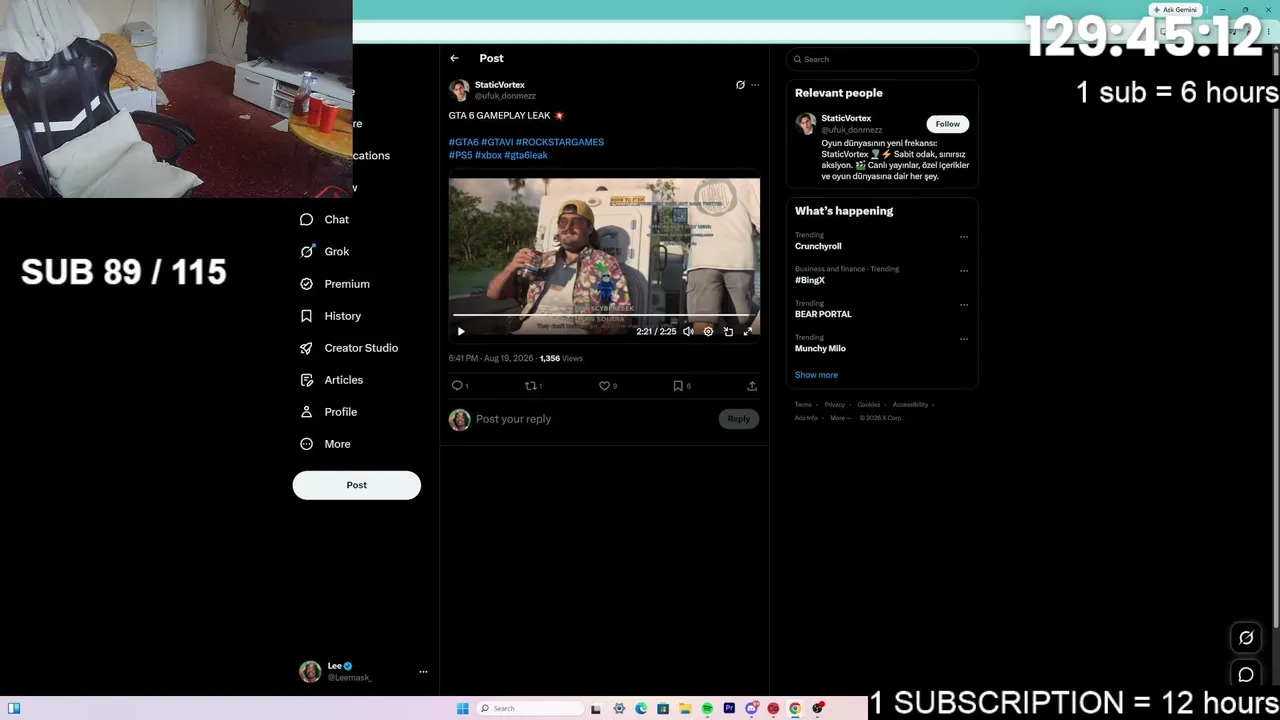The image size is (1280, 720).
Task: Mute the video with the speaker icon
Action: coord(688,331)
